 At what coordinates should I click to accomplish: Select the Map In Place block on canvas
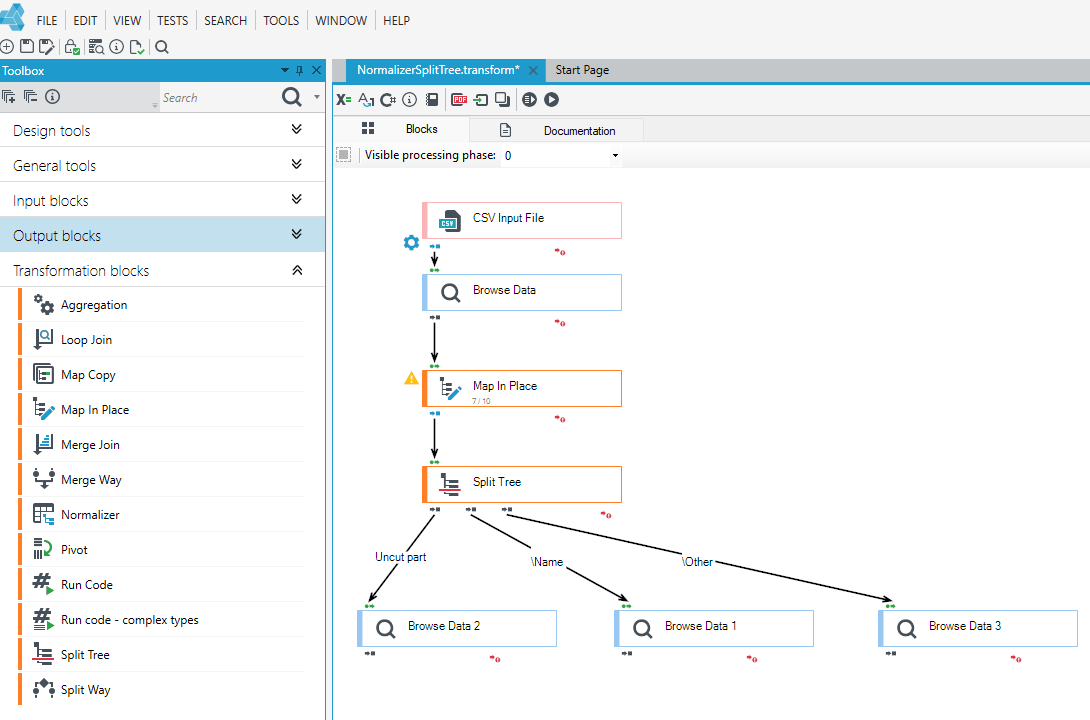522,388
